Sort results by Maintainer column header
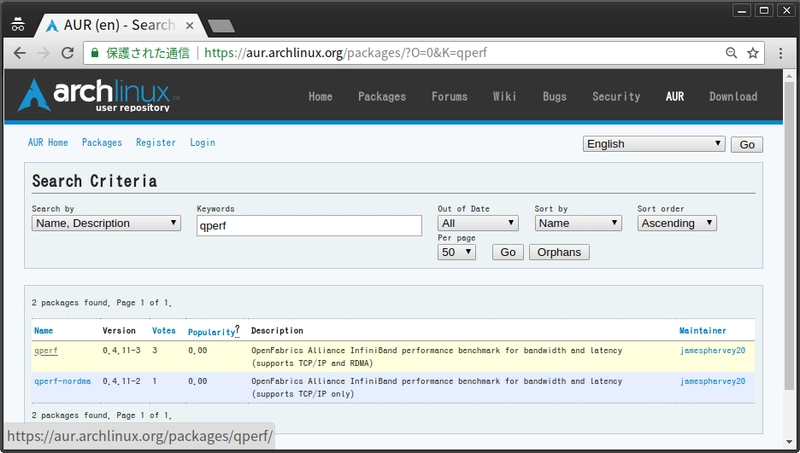The height and width of the screenshot is (453, 800). coord(703,331)
